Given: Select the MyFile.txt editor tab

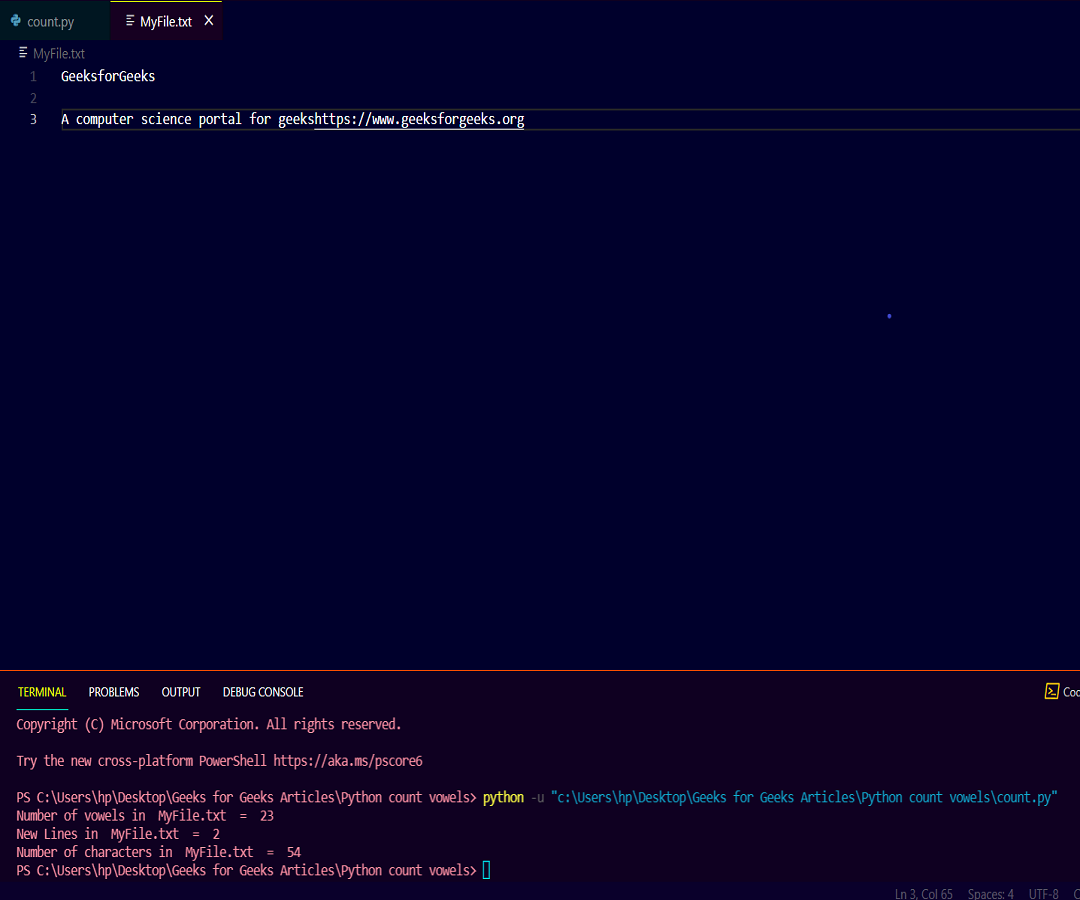Looking at the screenshot, I should pos(165,21).
